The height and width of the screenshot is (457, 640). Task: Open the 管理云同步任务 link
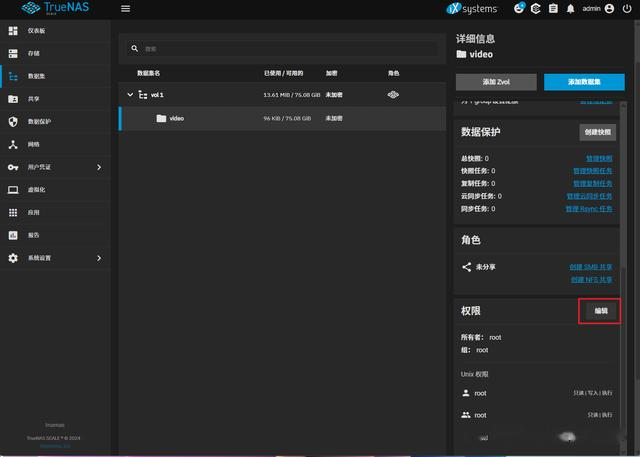[x=589, y=196]
